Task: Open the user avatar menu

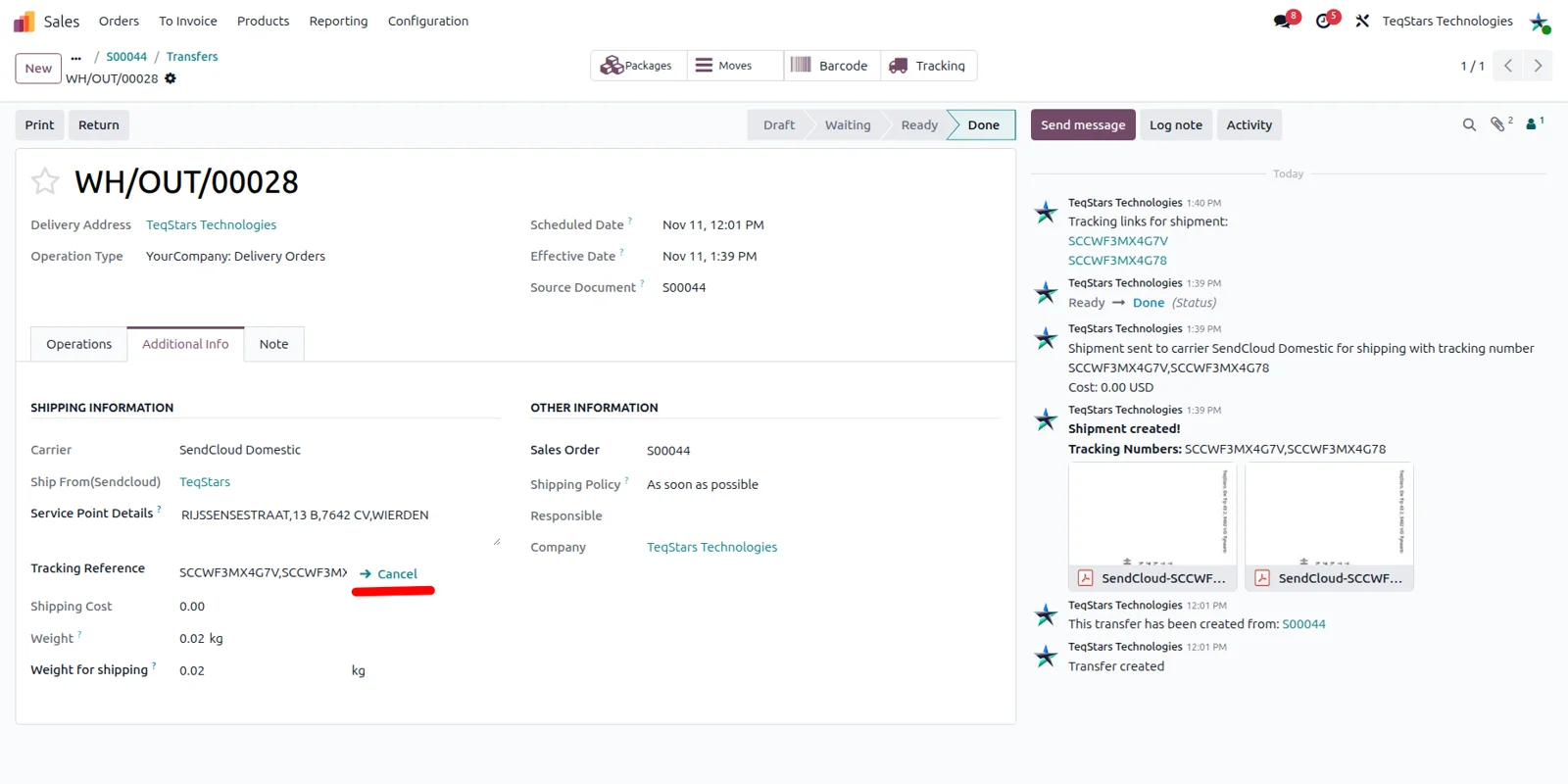Action: pyautogui.click(x=1540, y=22)
